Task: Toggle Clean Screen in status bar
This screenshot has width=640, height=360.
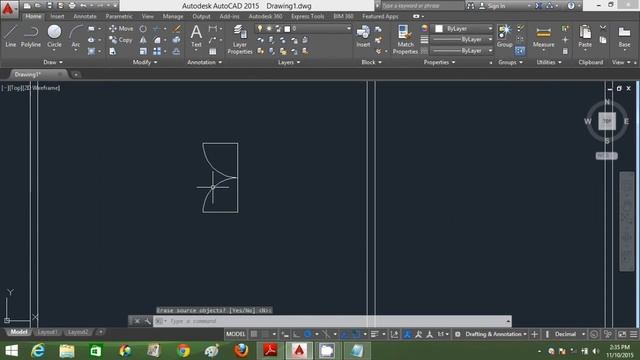Action: pos(622,334)
